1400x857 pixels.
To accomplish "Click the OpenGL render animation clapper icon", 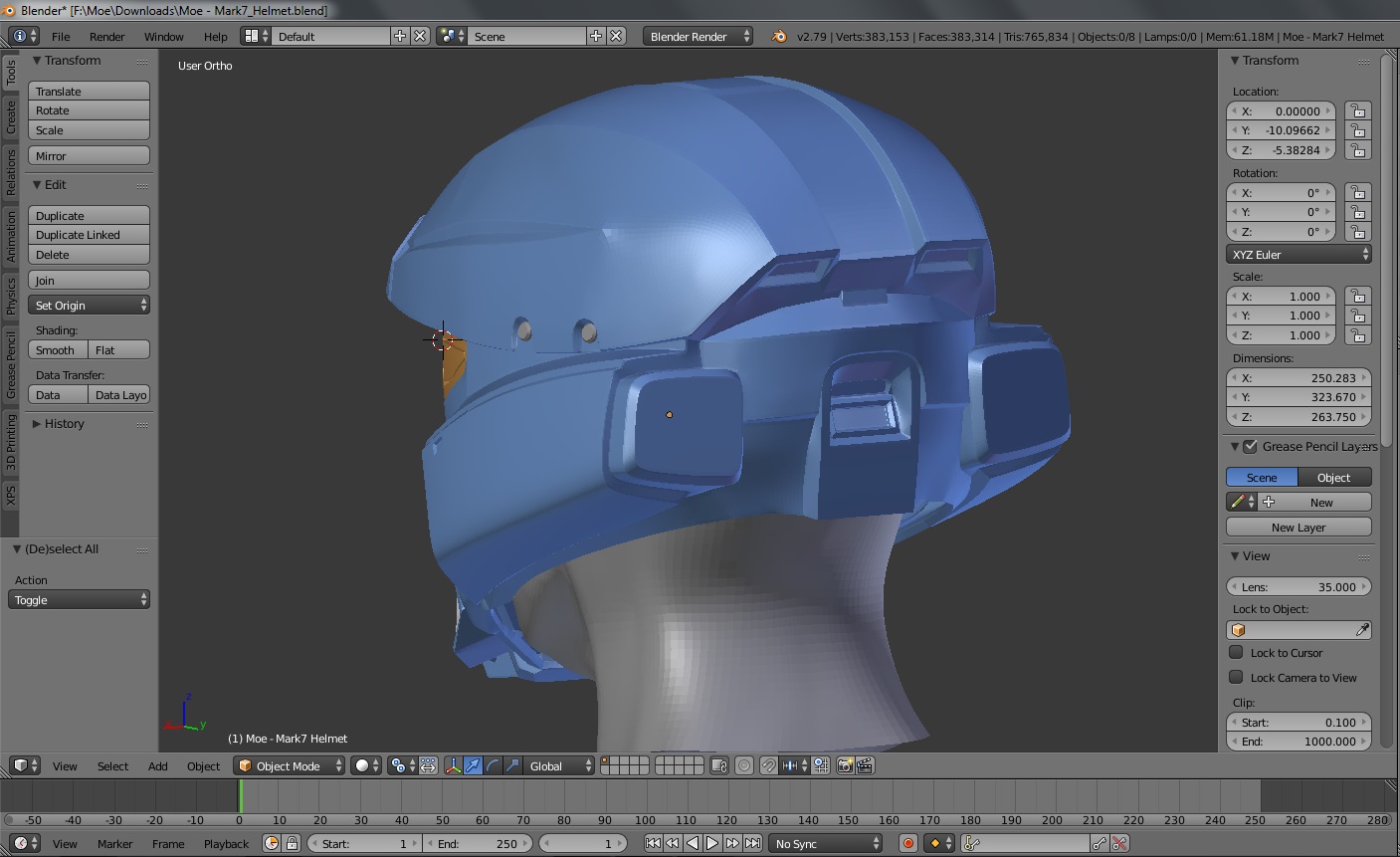I will pyautogui.click(x=865, y=765).
